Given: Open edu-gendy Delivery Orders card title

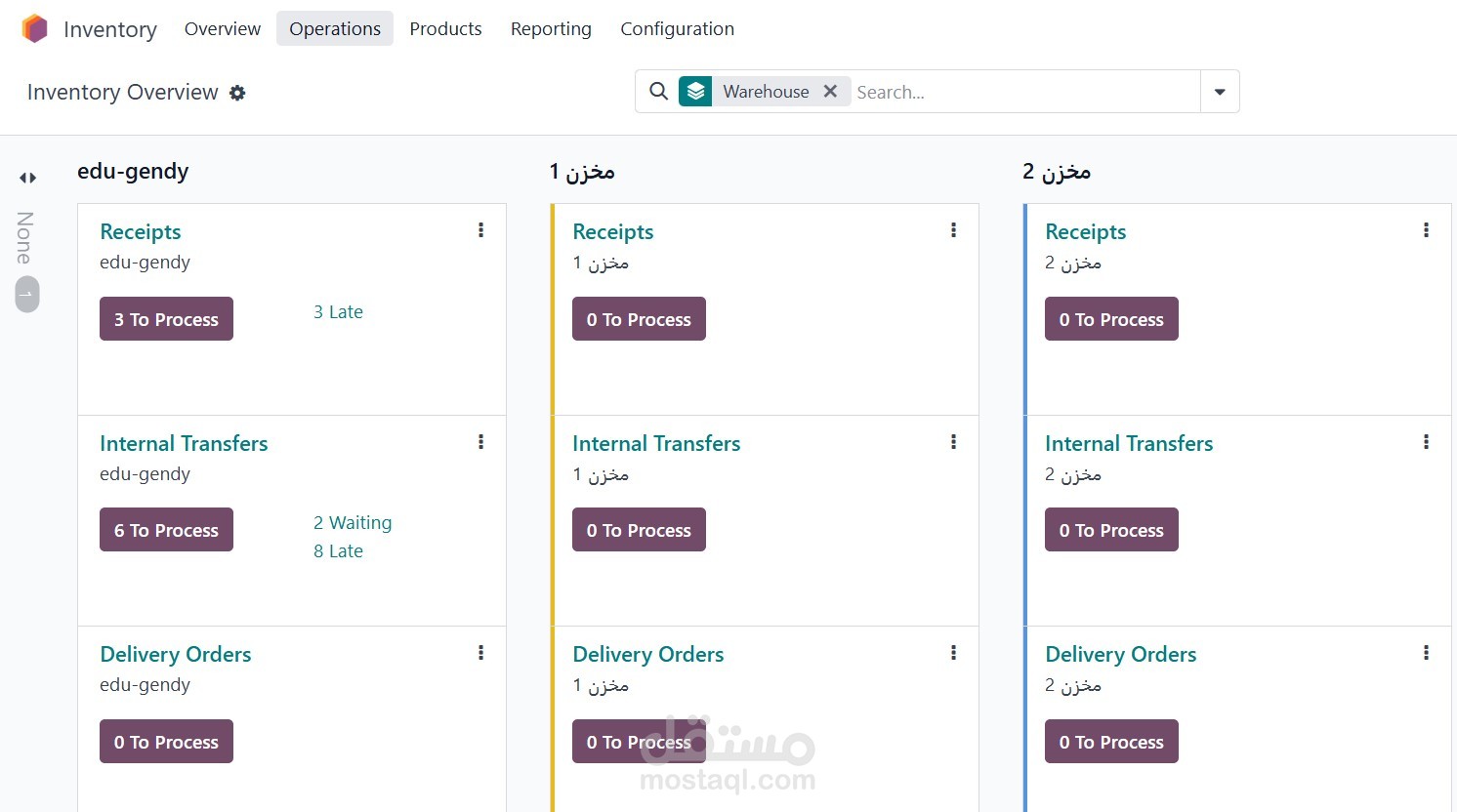Looking at the screenshot, I should pyautogui.click(x=176, y=654).
